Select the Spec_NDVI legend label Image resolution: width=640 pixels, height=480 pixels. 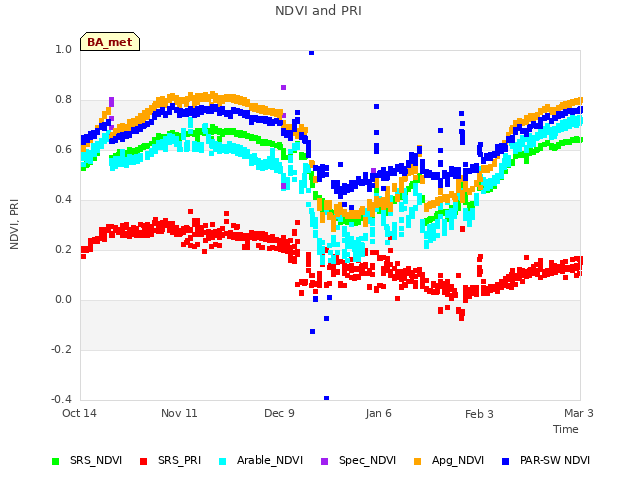[367, 460]
